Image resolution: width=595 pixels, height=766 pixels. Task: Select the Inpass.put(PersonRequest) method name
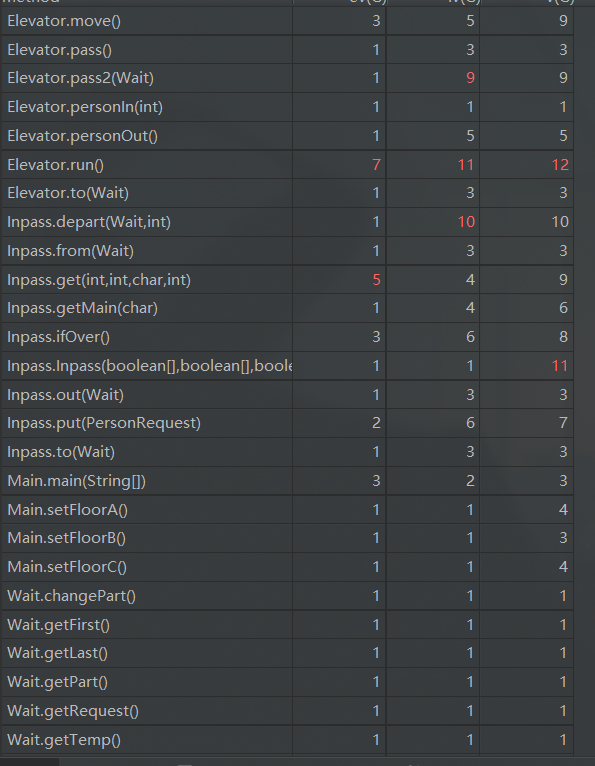(104, 423)
